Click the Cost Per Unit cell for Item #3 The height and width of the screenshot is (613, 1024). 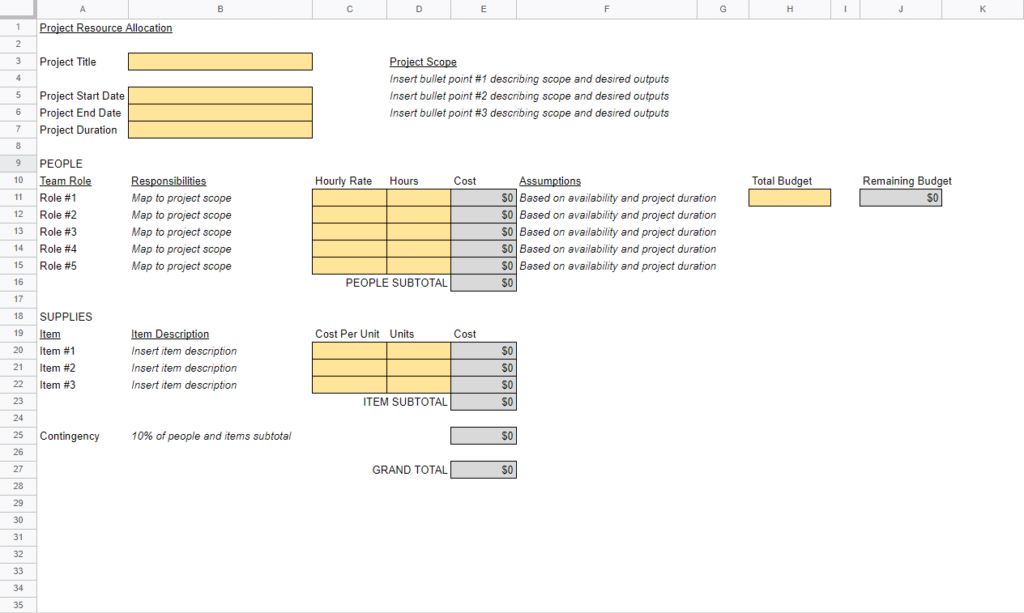coord(349,385)
